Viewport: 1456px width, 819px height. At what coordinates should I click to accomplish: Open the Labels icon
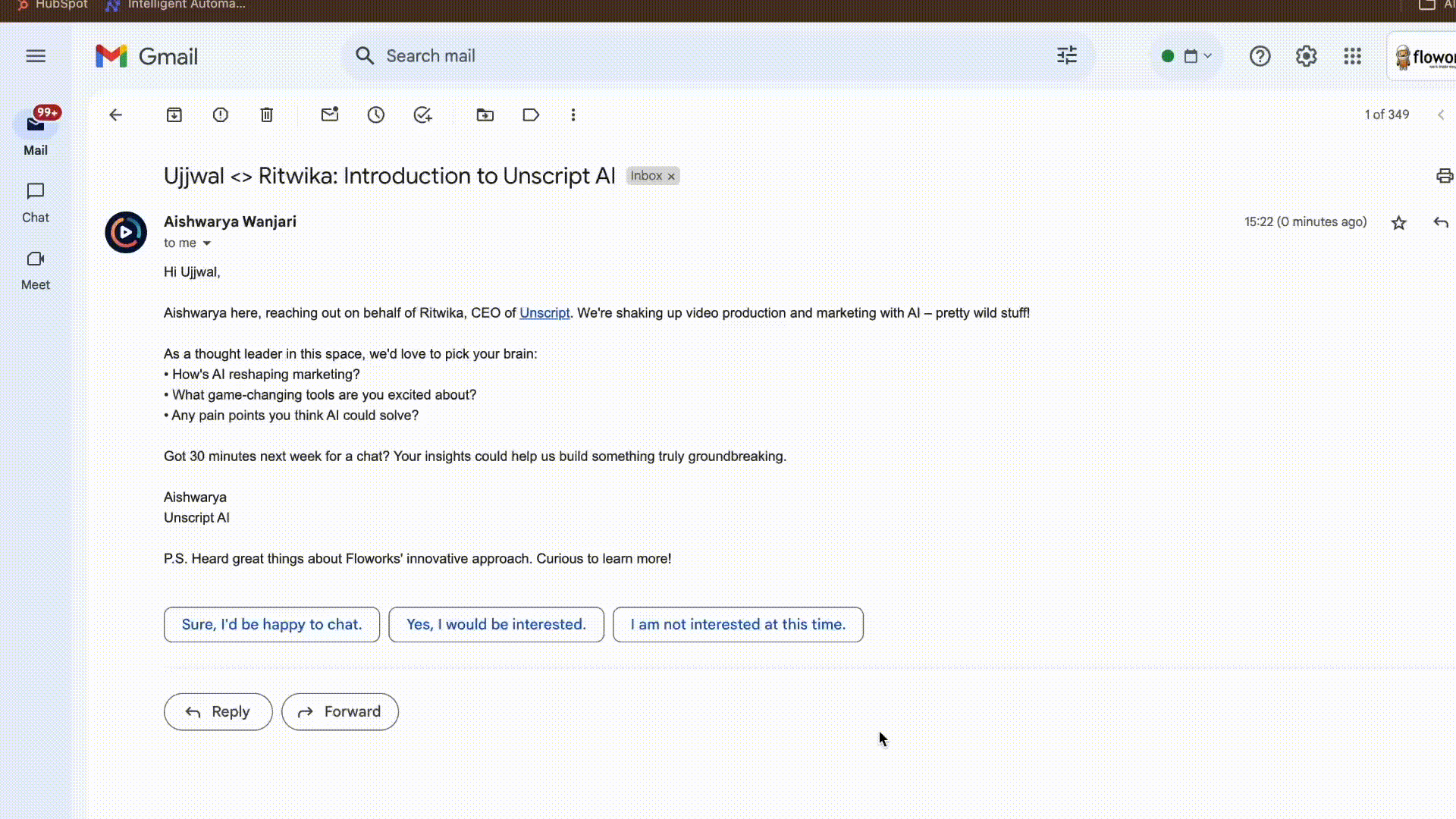(x=531, y=115)
